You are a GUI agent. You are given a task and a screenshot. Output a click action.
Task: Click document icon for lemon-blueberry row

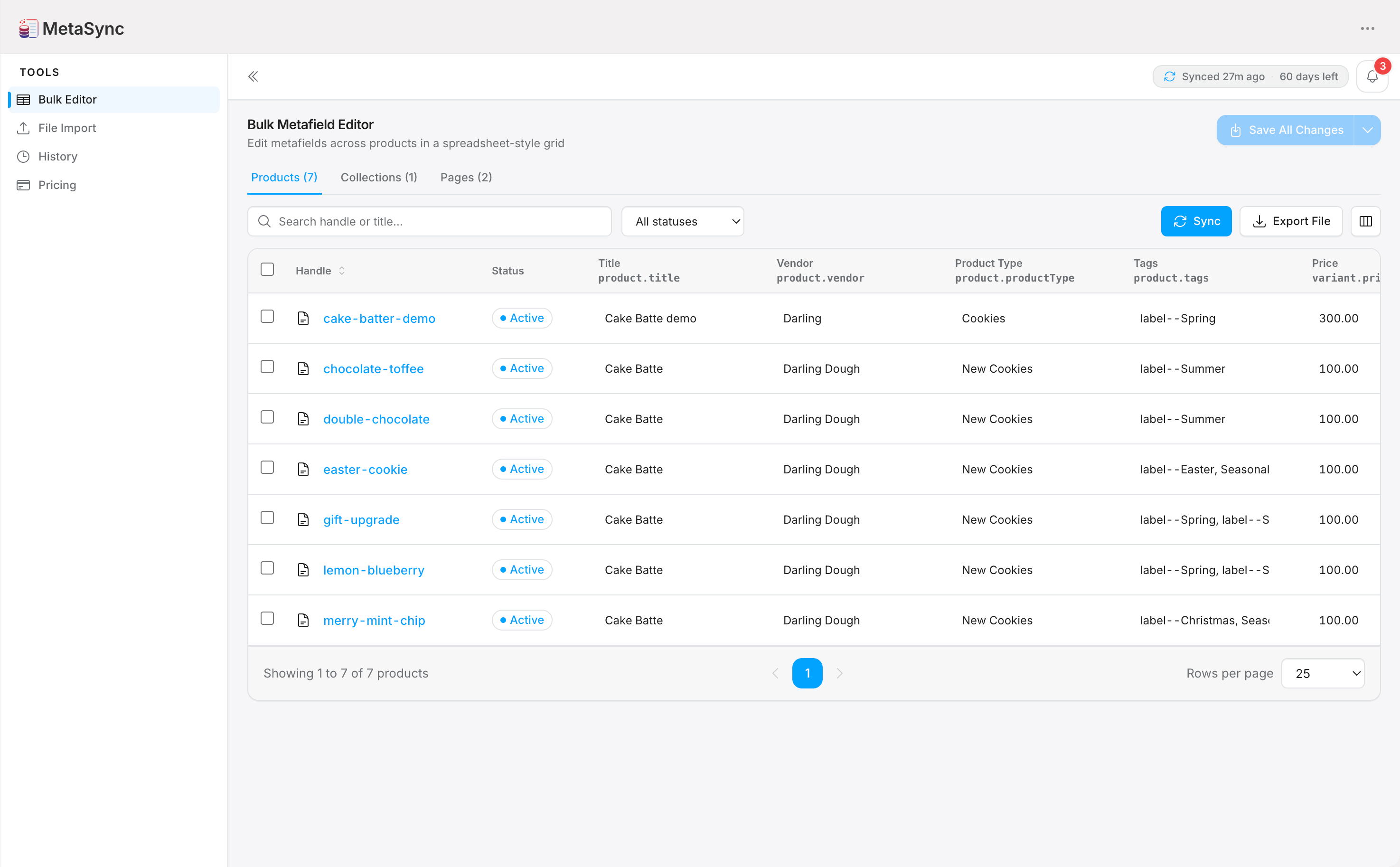(x=303, y=570)
